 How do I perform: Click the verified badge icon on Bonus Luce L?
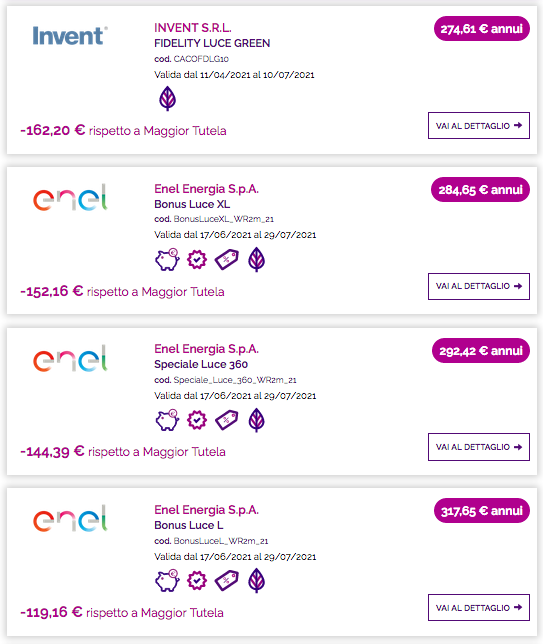click(x=197, y=581)
